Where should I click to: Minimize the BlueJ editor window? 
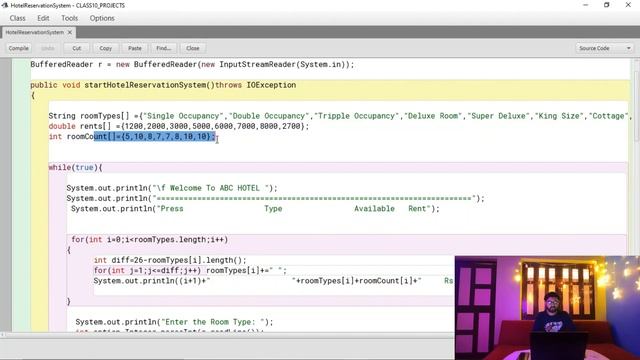click(x=586, y=5)
